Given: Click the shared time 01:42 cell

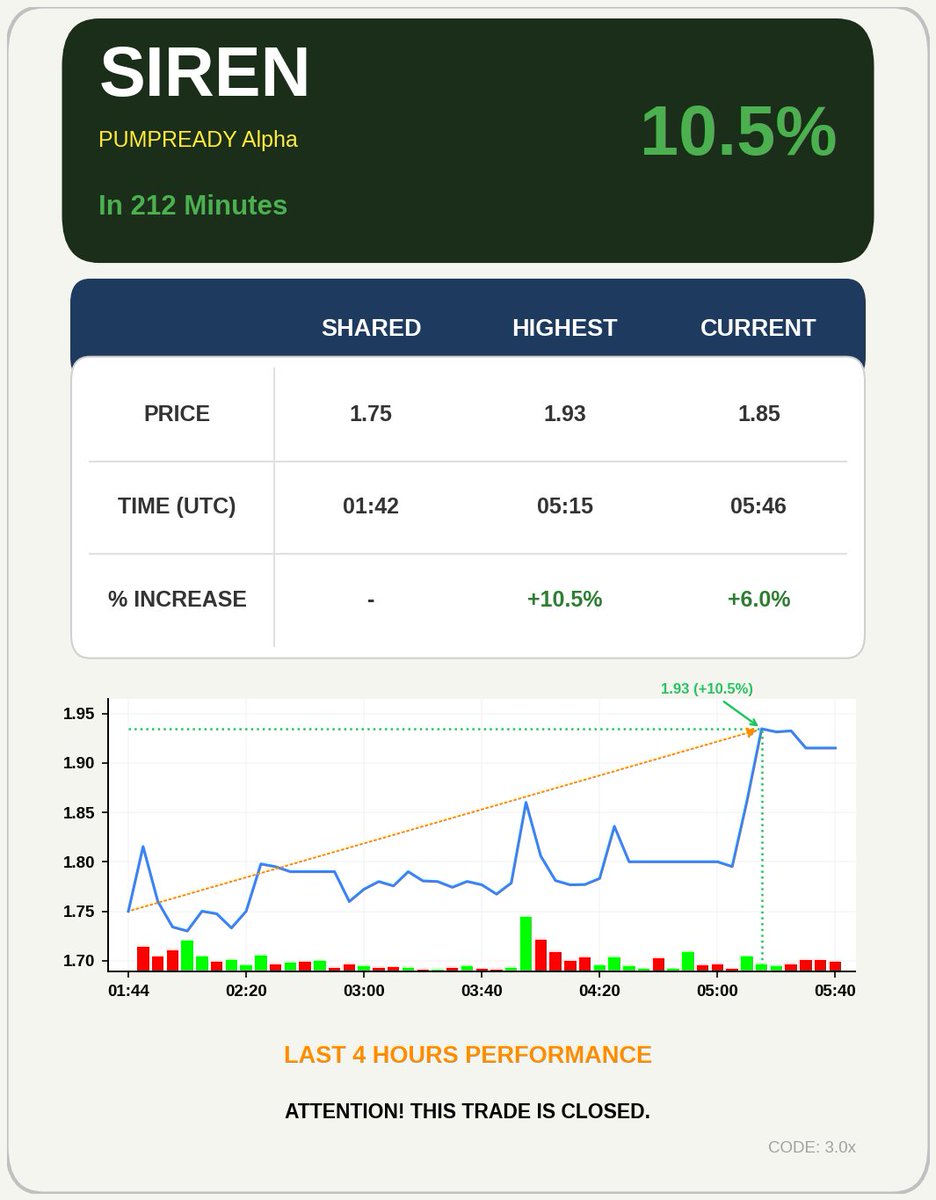Looking at the screenshot, I should pos(371,506).
